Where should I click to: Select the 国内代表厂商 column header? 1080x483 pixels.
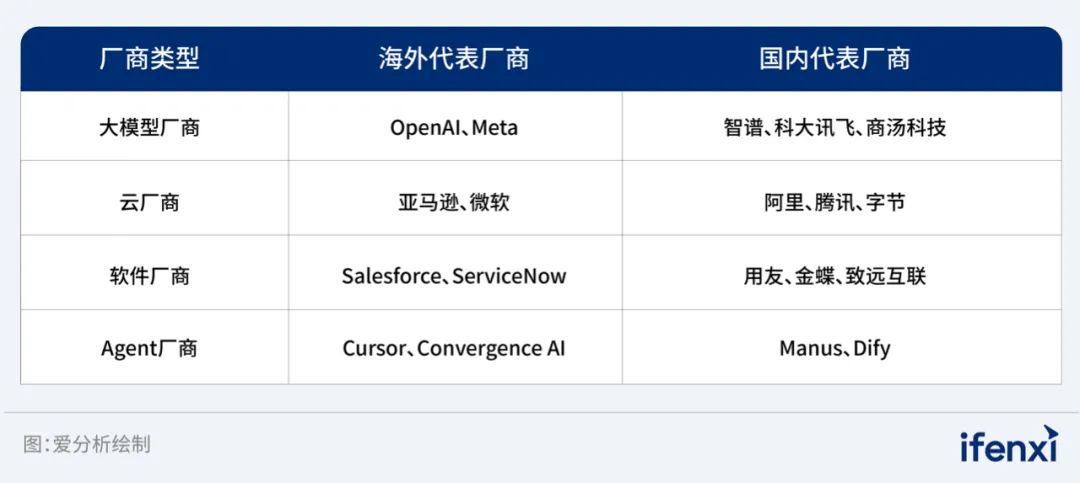835,59
